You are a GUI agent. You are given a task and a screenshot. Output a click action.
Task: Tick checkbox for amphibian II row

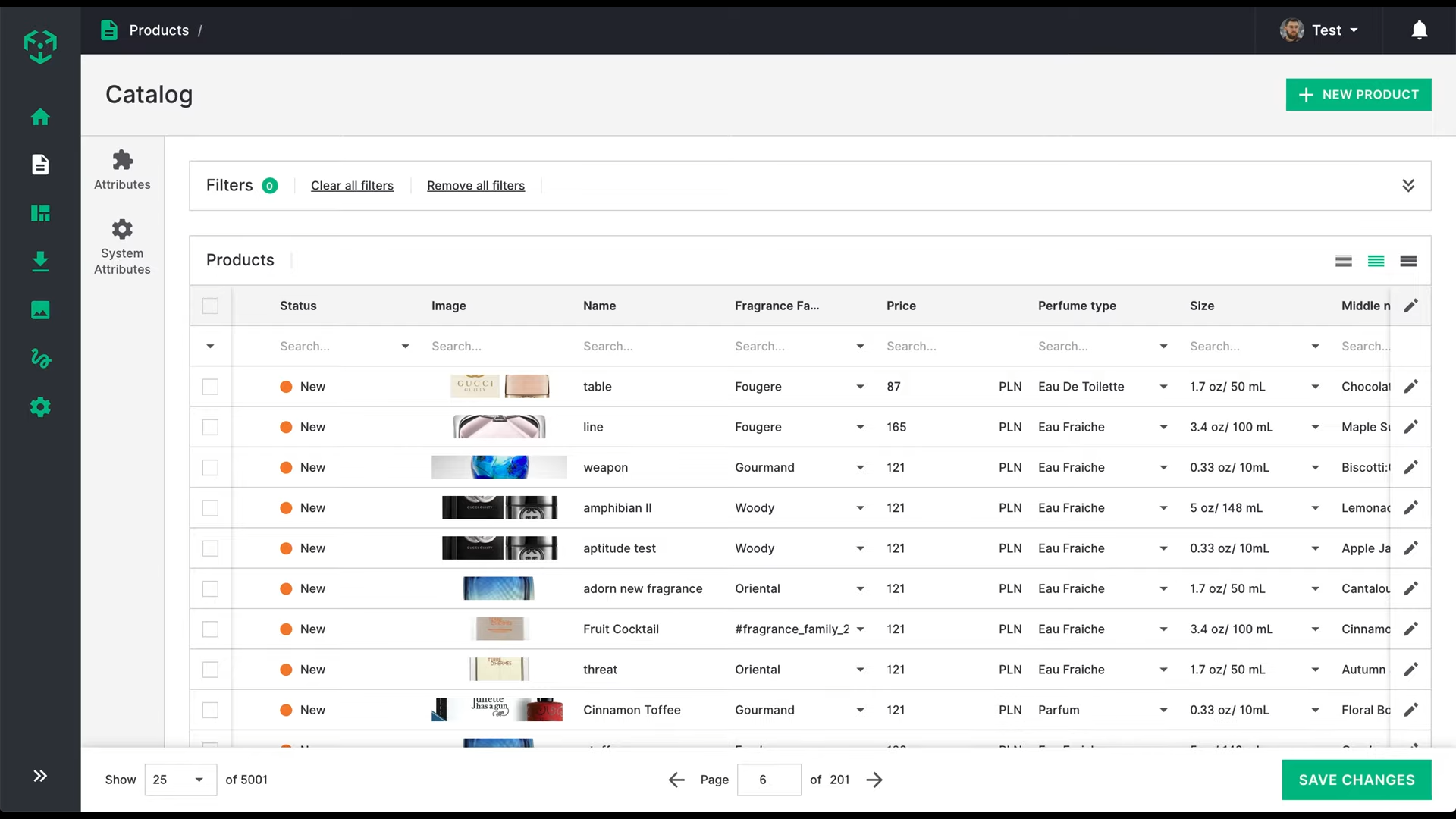point(210,508)
